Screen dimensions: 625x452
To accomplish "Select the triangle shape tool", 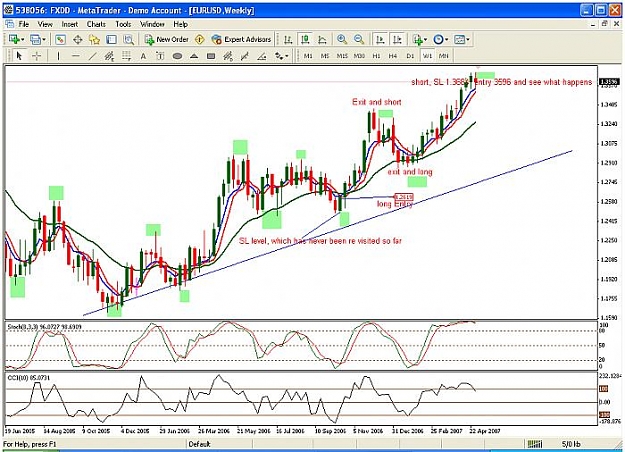I will click(194, 56).
